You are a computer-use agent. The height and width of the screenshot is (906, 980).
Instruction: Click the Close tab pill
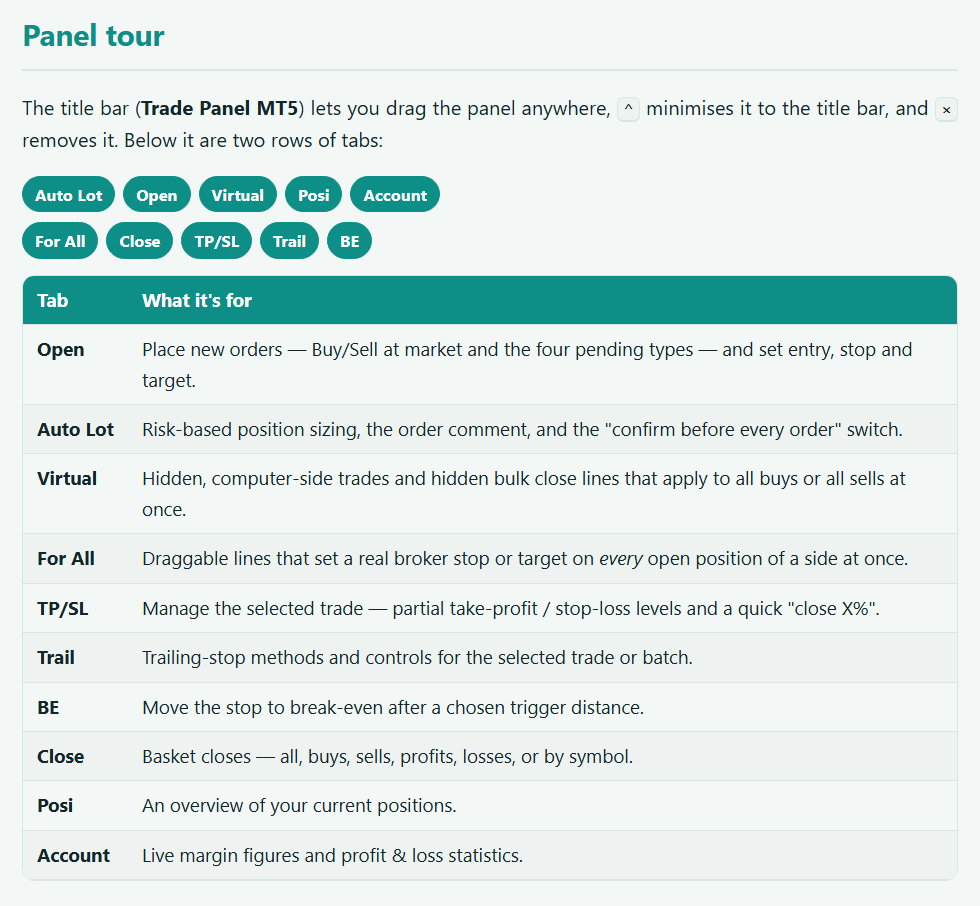click(139, 241)
